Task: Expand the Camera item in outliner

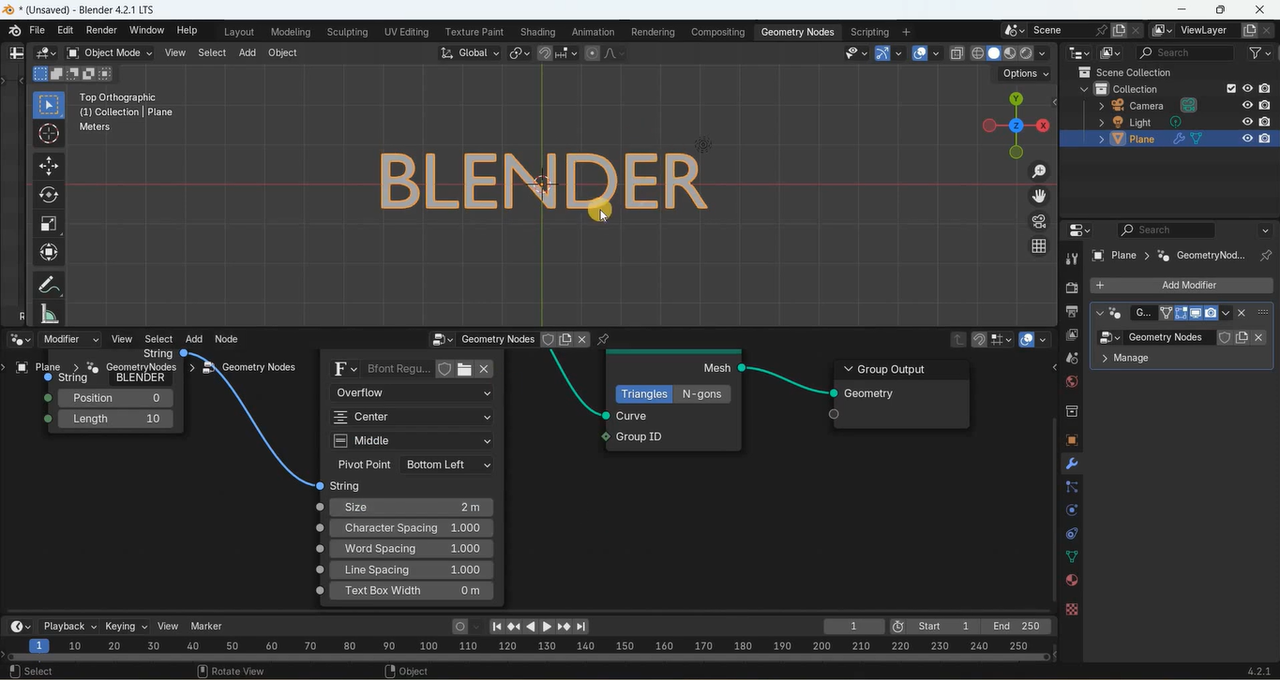Action: (1102, 106)
